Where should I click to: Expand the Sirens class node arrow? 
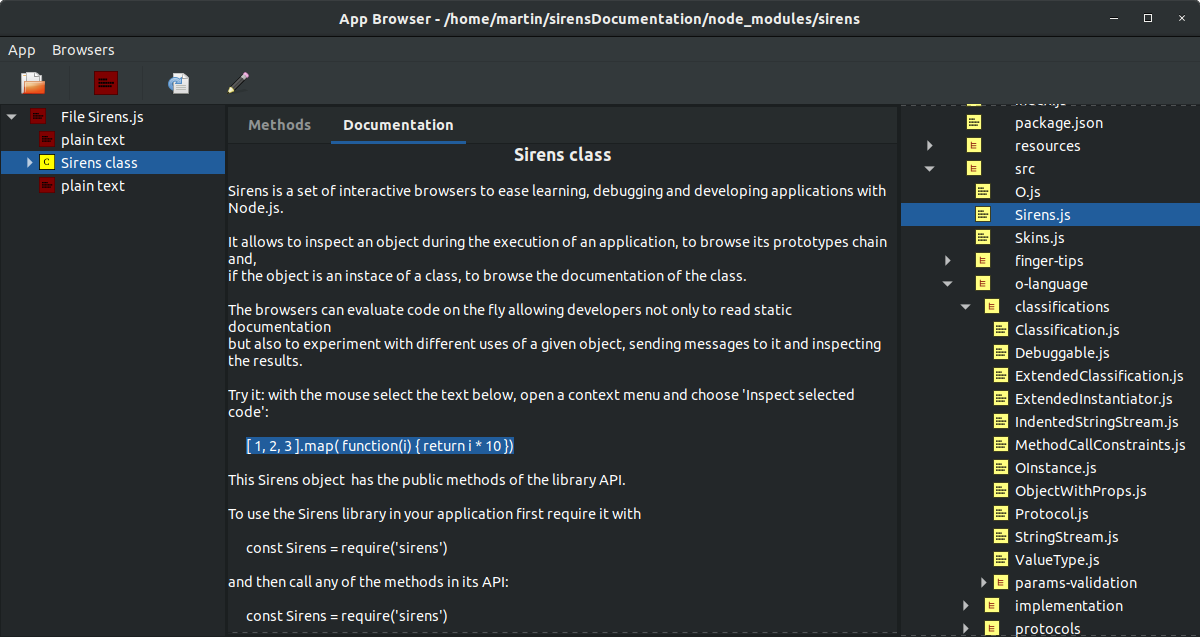click(x=30, y=163)
